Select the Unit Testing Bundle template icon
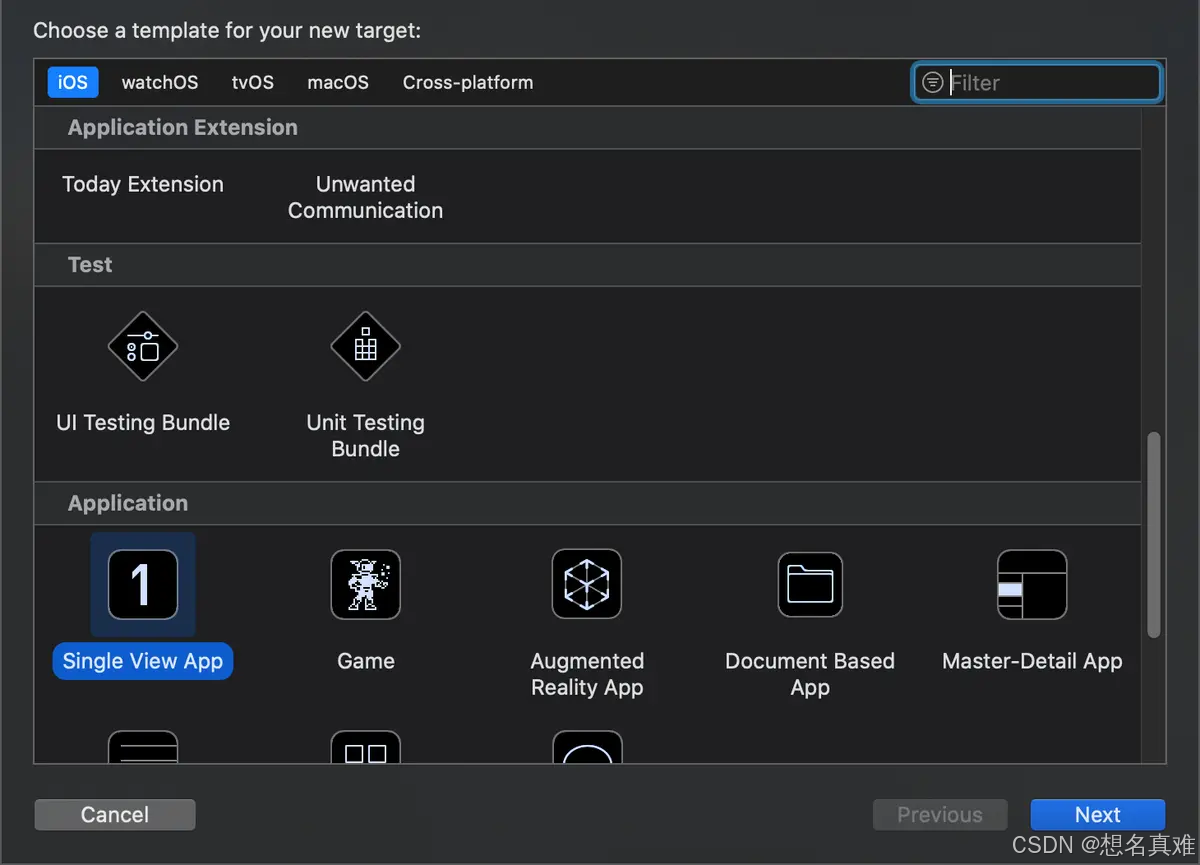Viewport: 1200px width, 865px height. tap(365, 347)
